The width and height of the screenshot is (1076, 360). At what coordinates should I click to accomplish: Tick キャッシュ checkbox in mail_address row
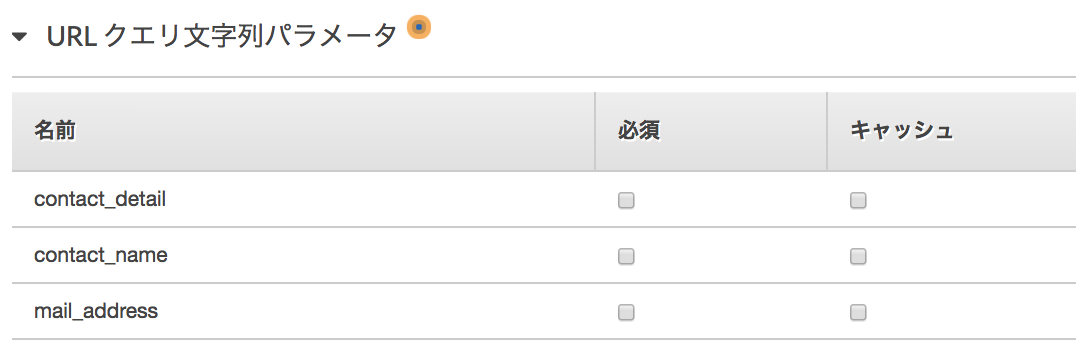click(858, 313)
